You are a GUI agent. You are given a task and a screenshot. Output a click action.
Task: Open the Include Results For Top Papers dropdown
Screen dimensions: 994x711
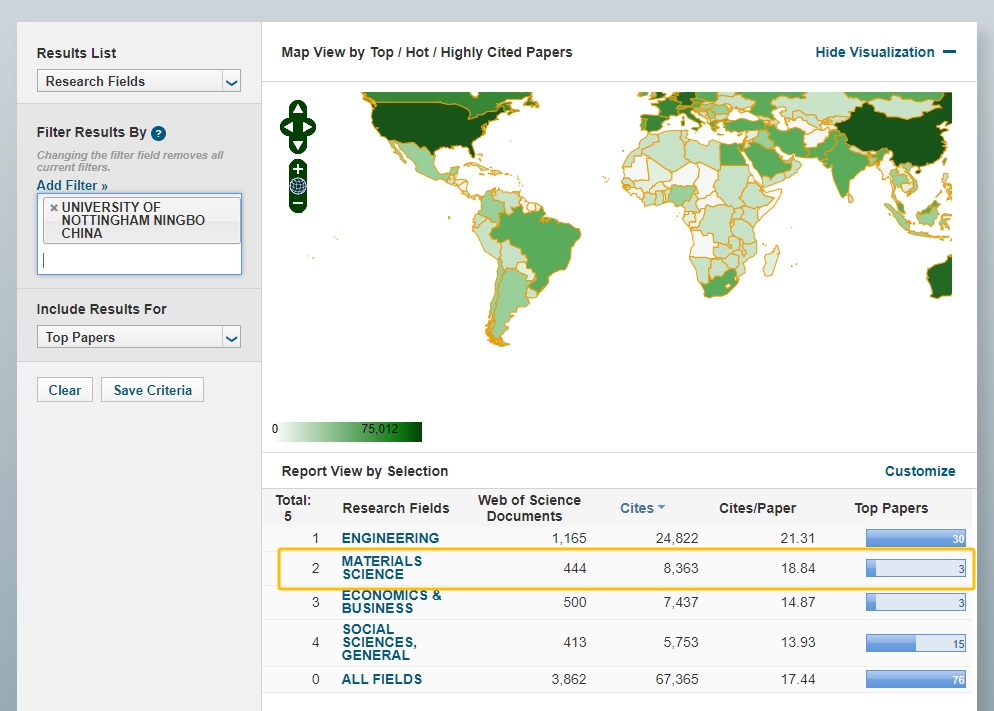[x=139, y=337]
